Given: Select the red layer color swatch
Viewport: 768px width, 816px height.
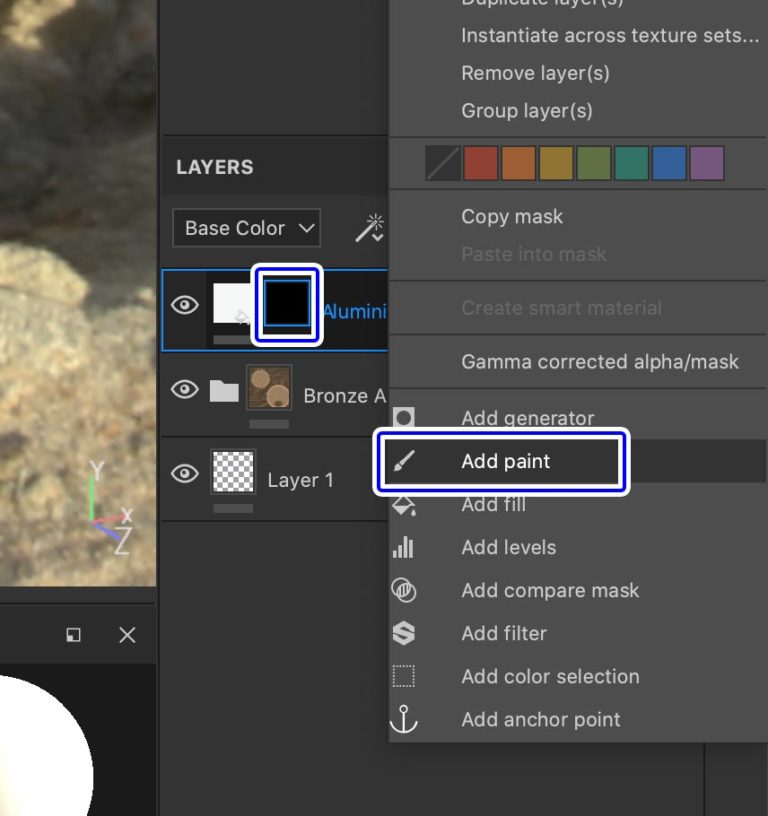Looking at the screenshot, I should pos(480,163).
